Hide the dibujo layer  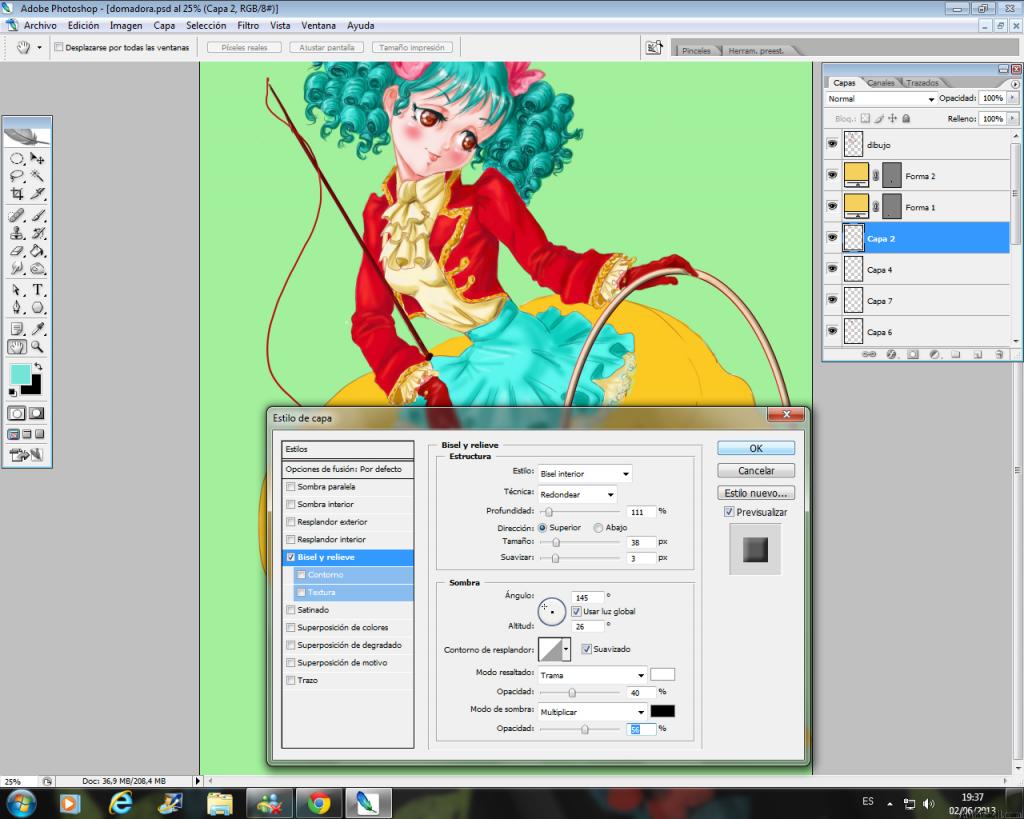(x=832, y=144)
